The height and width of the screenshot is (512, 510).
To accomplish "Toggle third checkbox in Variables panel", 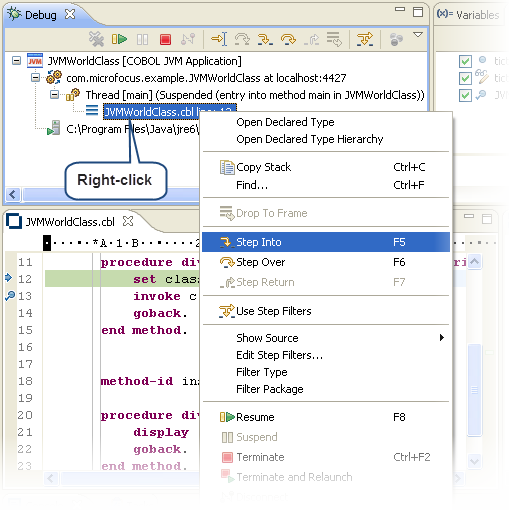I will 465,95.
